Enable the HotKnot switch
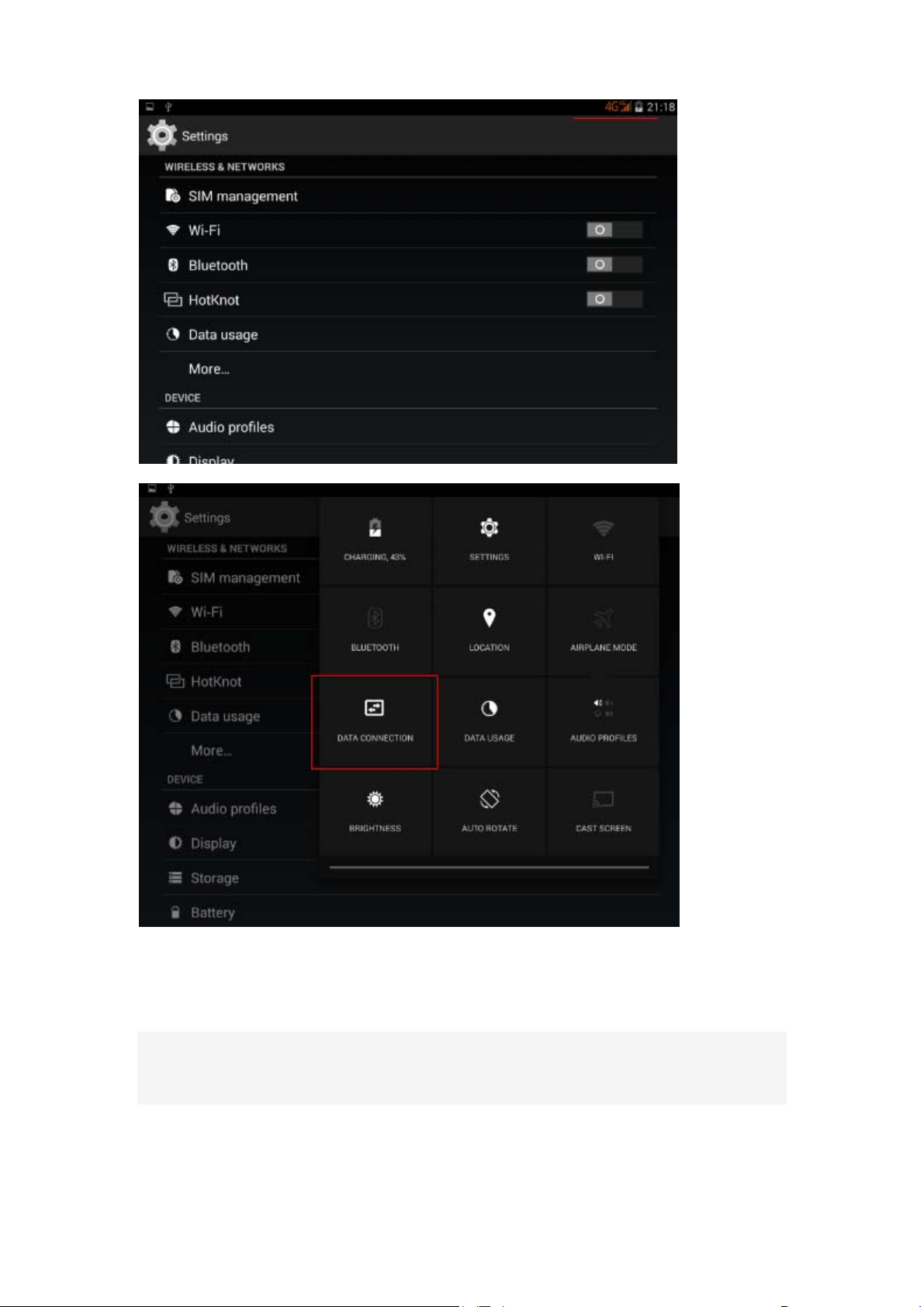The image size is (924, 1307). point(614,299)
